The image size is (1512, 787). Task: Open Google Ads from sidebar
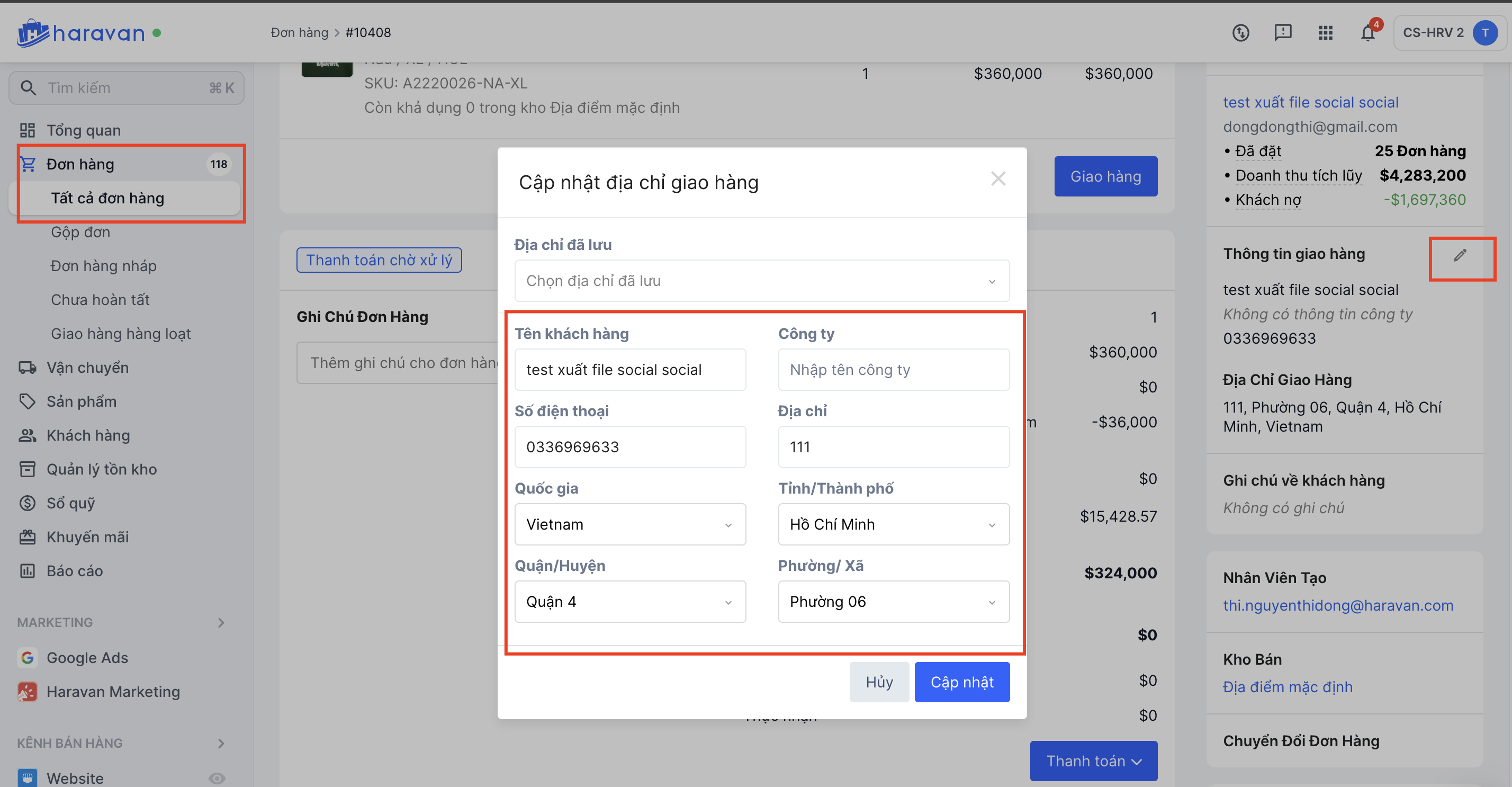pyautogui.click(x=87, y=658)
